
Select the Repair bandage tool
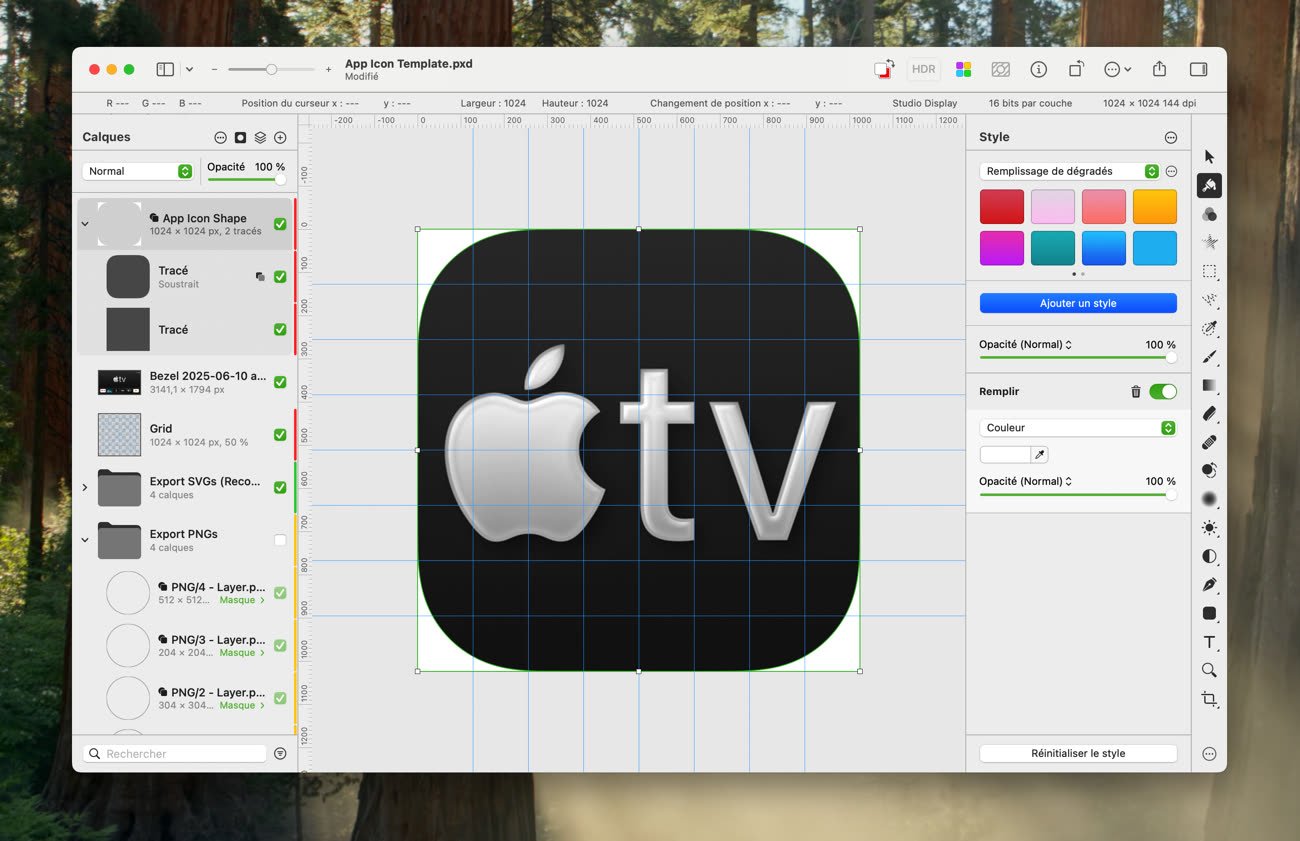[1209, 442]
